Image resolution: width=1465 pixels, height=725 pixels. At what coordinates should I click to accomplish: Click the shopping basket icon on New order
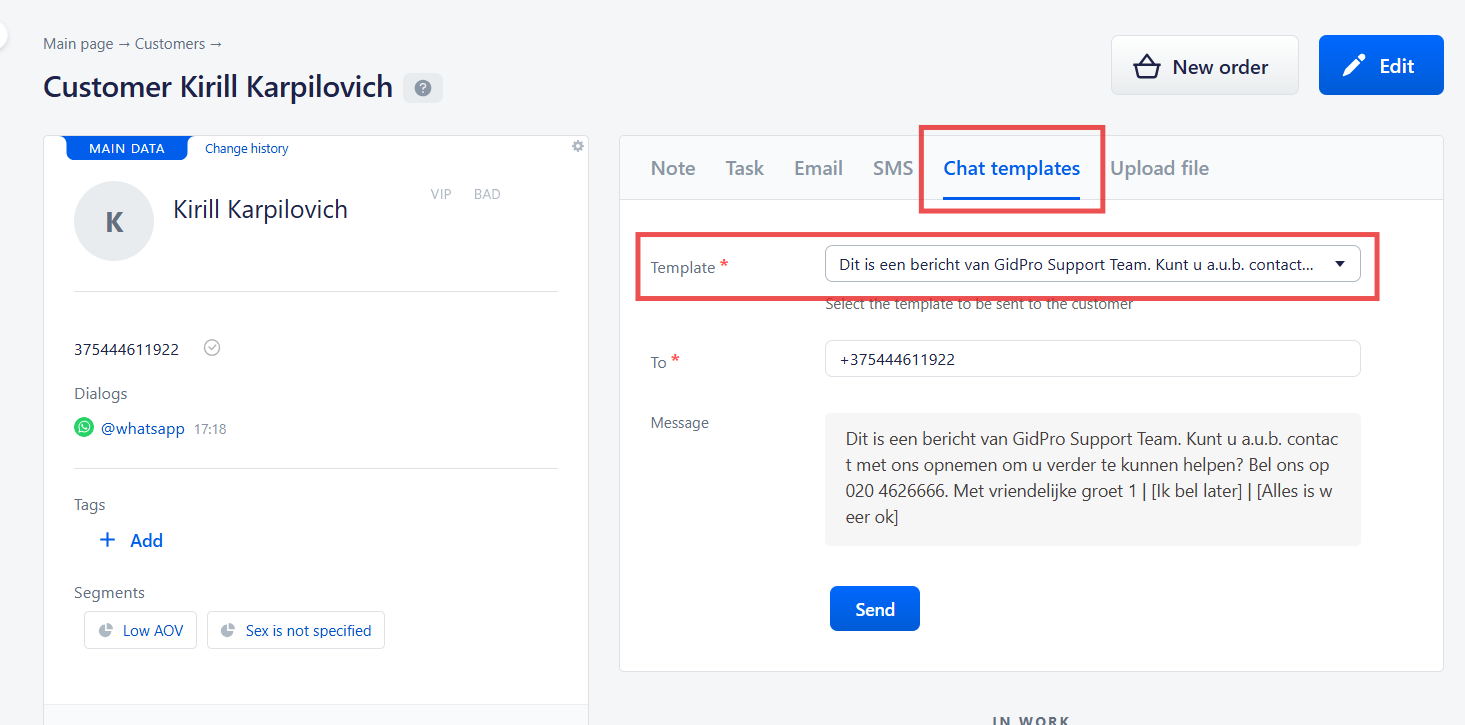click(1146, 67)
